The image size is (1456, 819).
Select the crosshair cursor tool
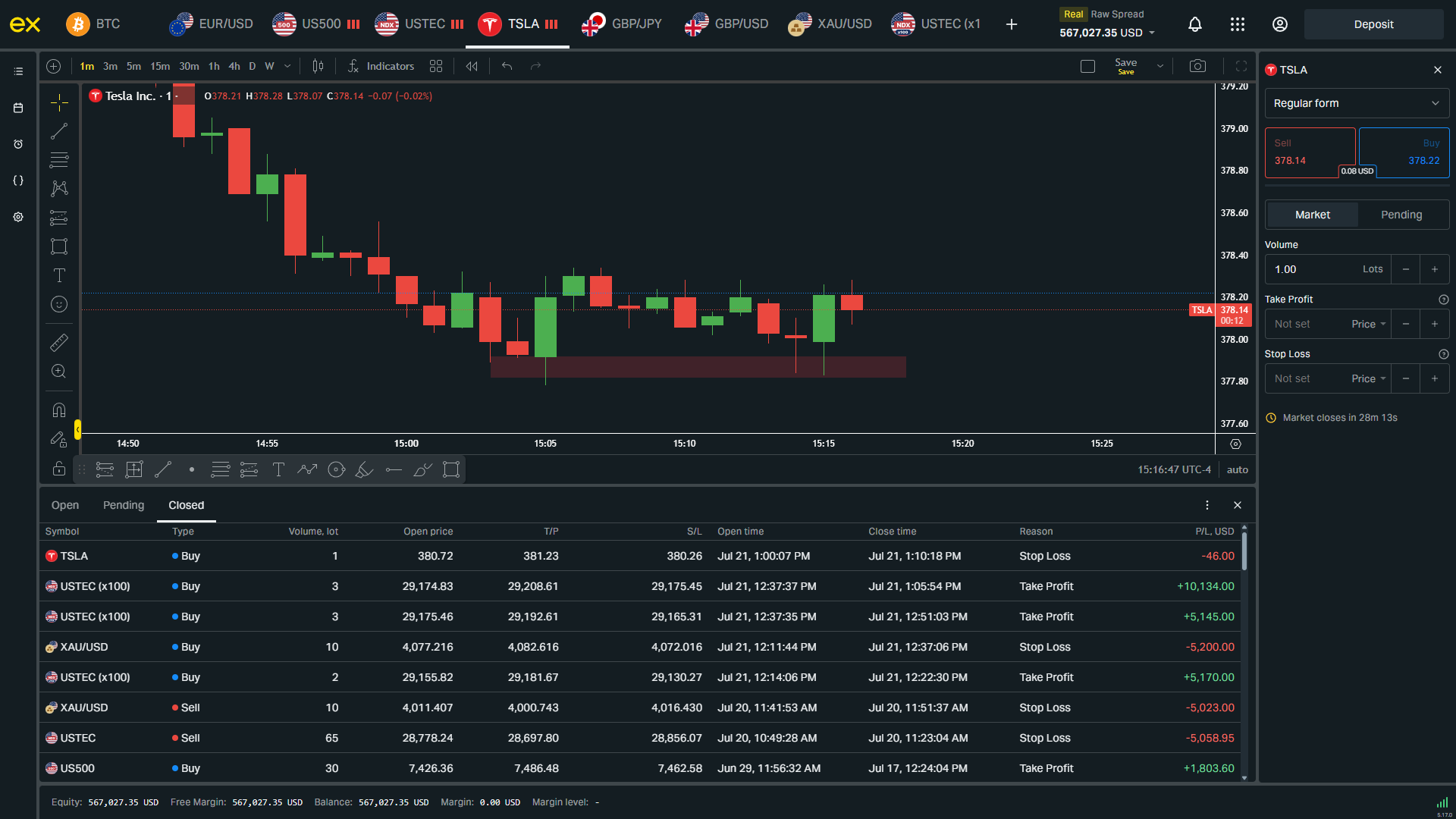(59, 102)
